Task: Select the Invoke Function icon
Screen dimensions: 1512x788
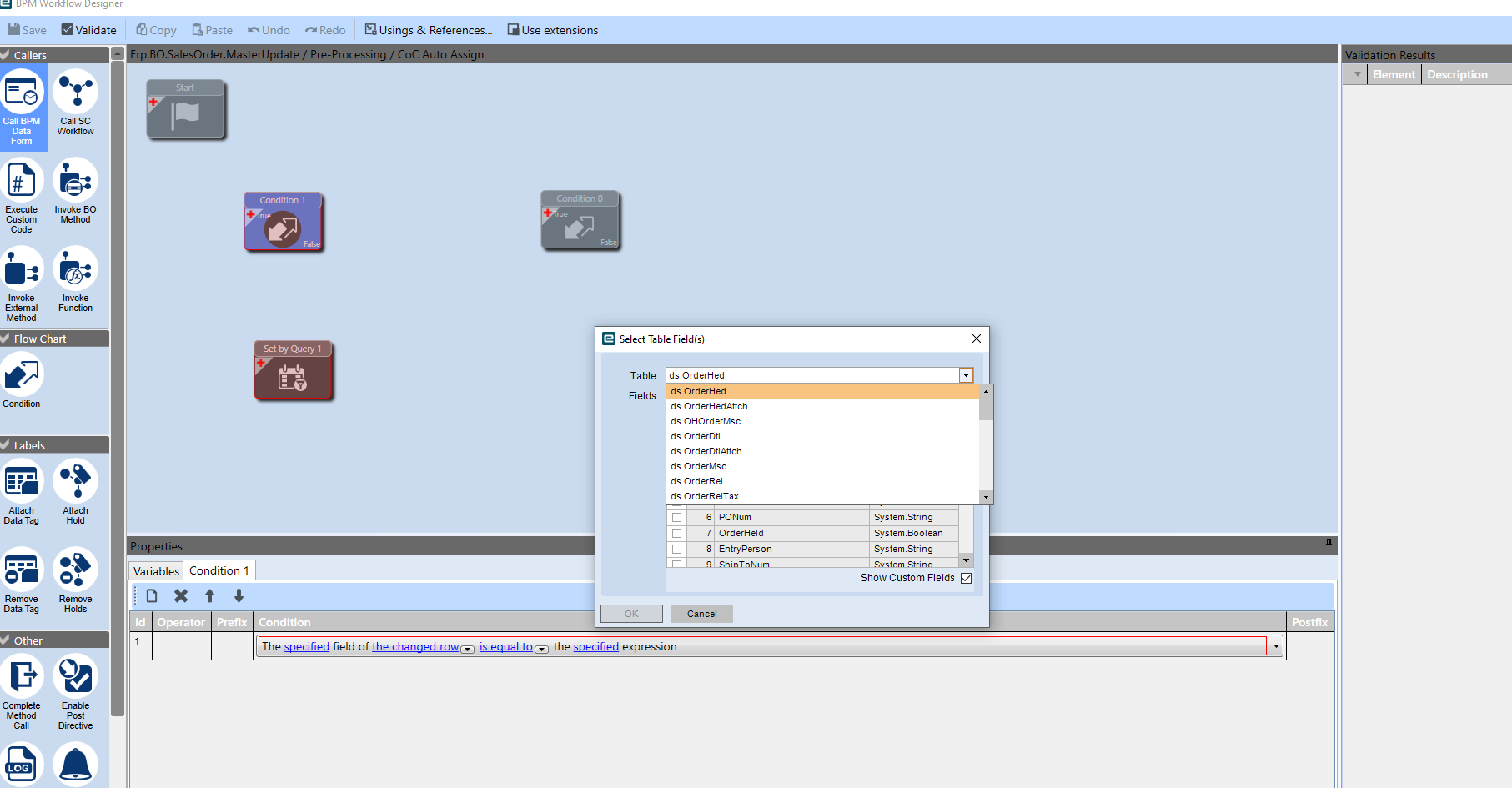Action: pyautogui.click(x=75, y=279)
